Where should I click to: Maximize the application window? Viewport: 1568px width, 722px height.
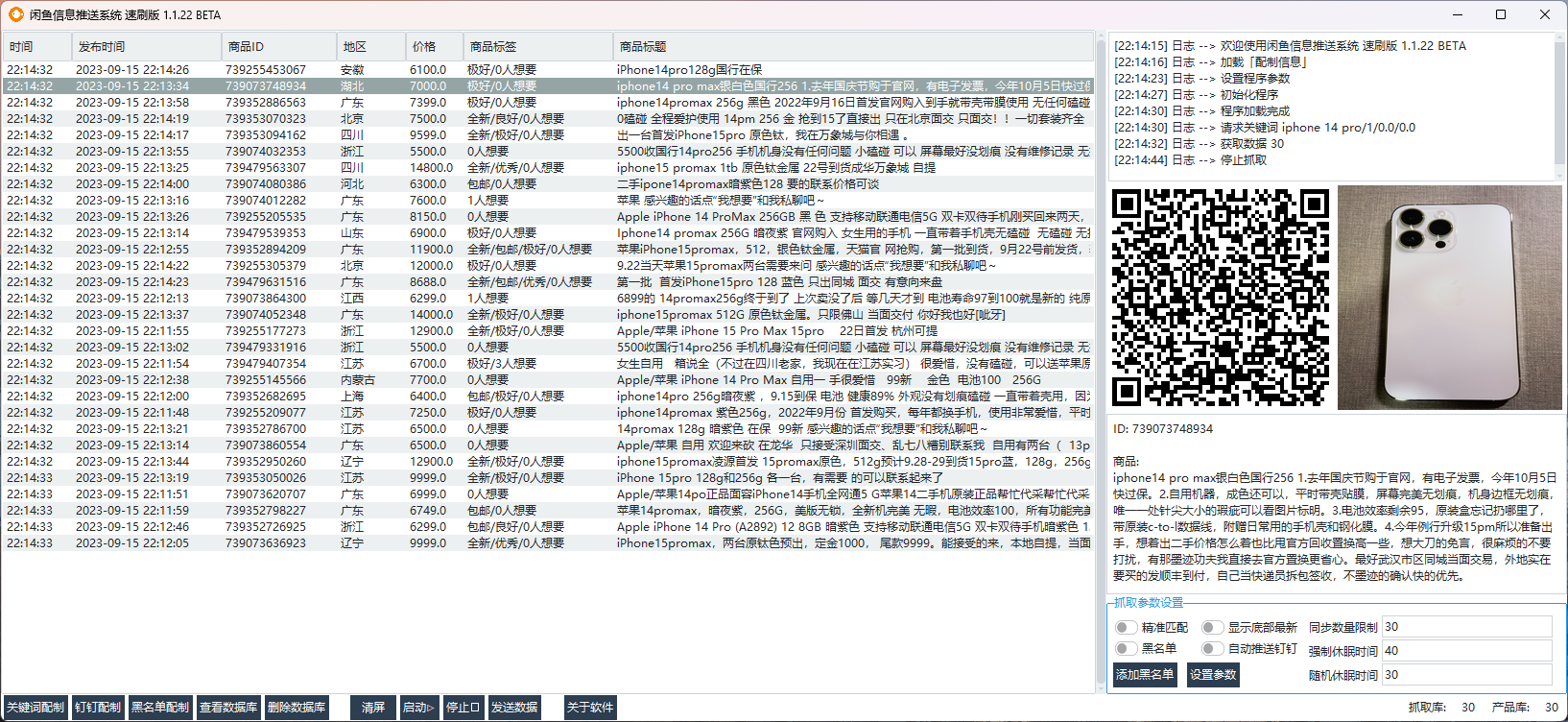coord(1501,14)
